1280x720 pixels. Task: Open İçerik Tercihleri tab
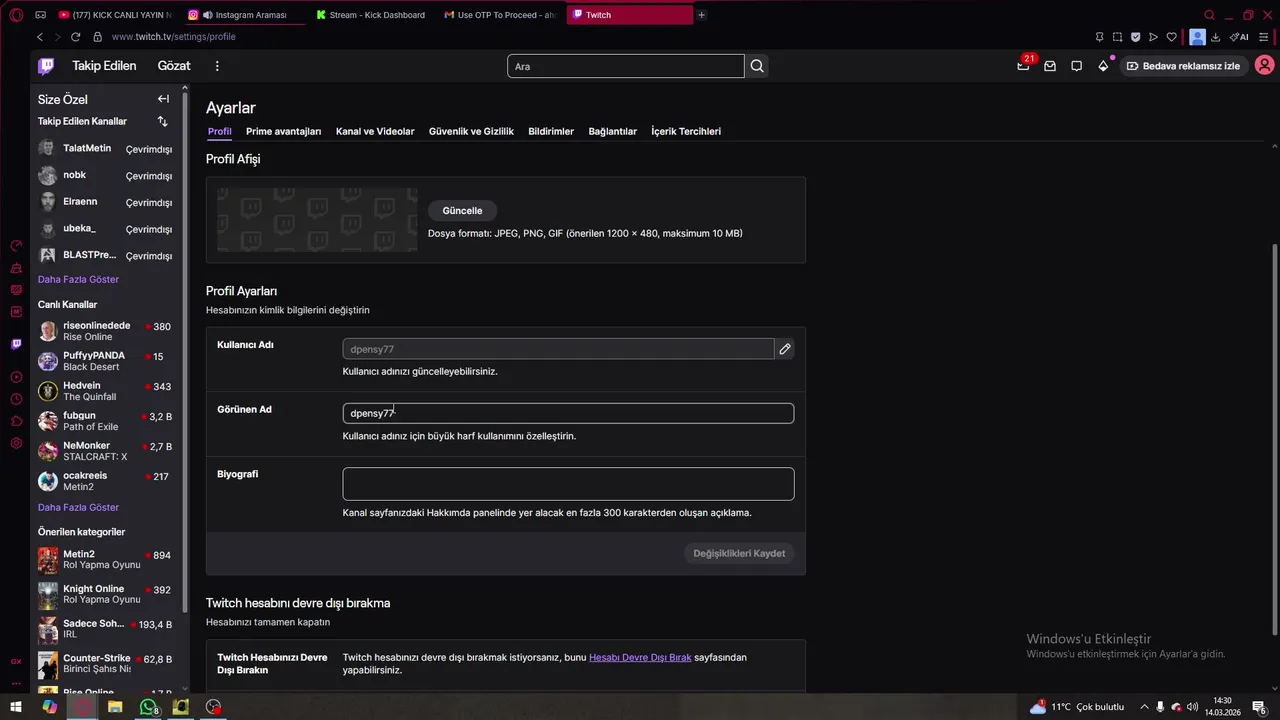[x=686, y=131]
